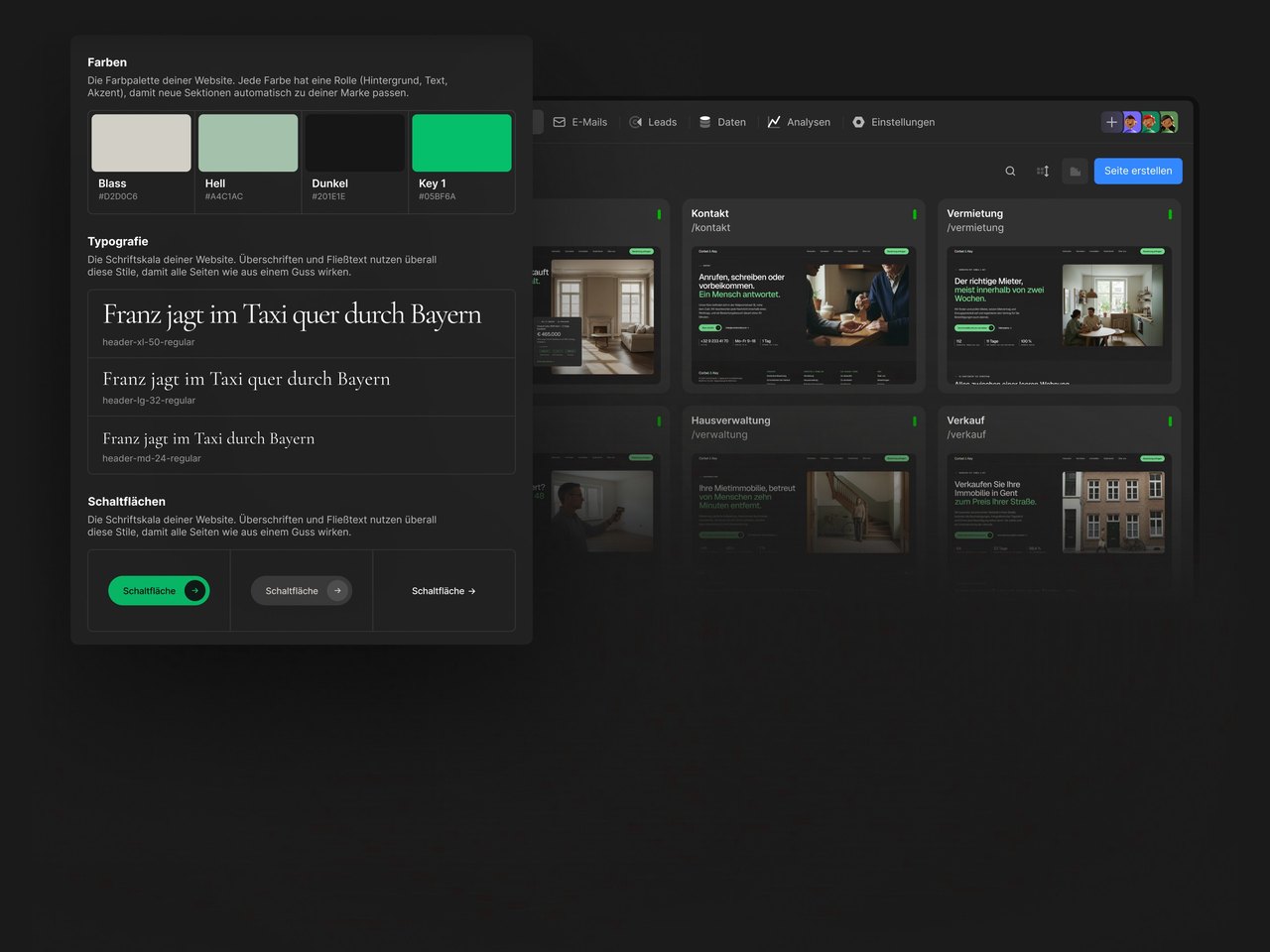The image size is (1270, 952).
Task: Click the hex code #201E1E
Action: point(328,196)
